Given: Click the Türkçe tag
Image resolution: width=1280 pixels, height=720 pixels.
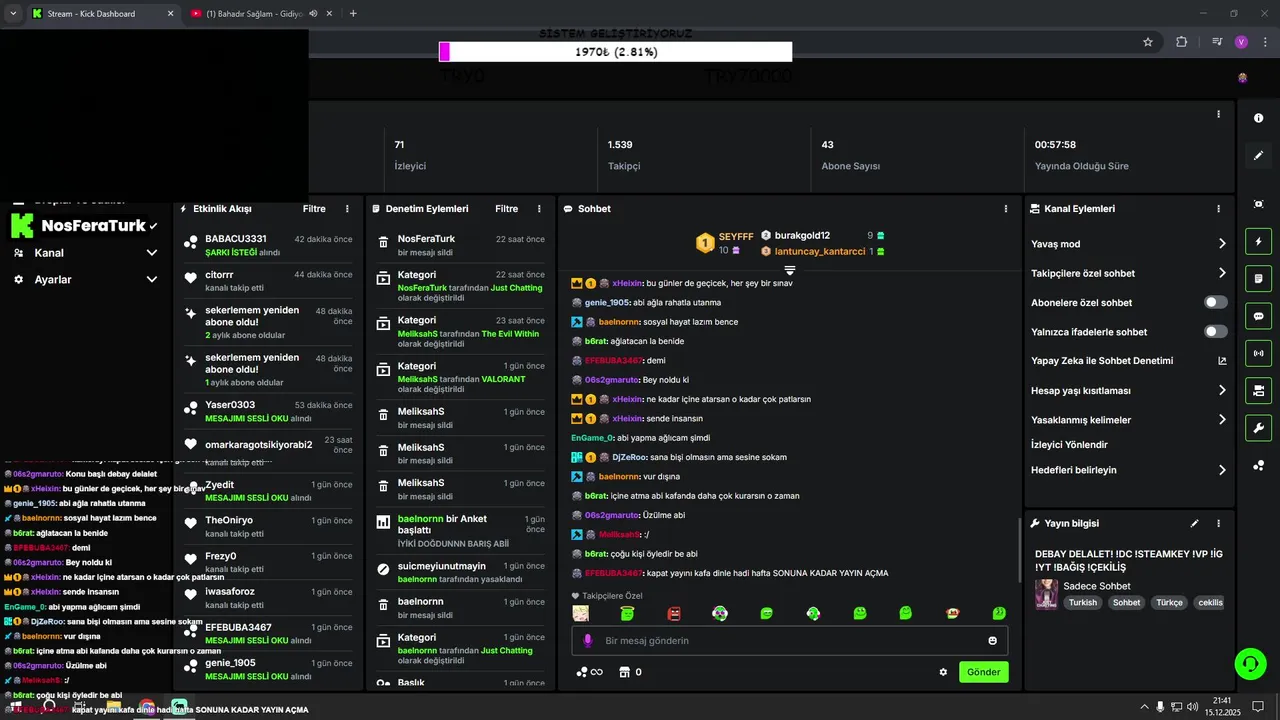Looking at the screenshot, I should point(1169,603).
